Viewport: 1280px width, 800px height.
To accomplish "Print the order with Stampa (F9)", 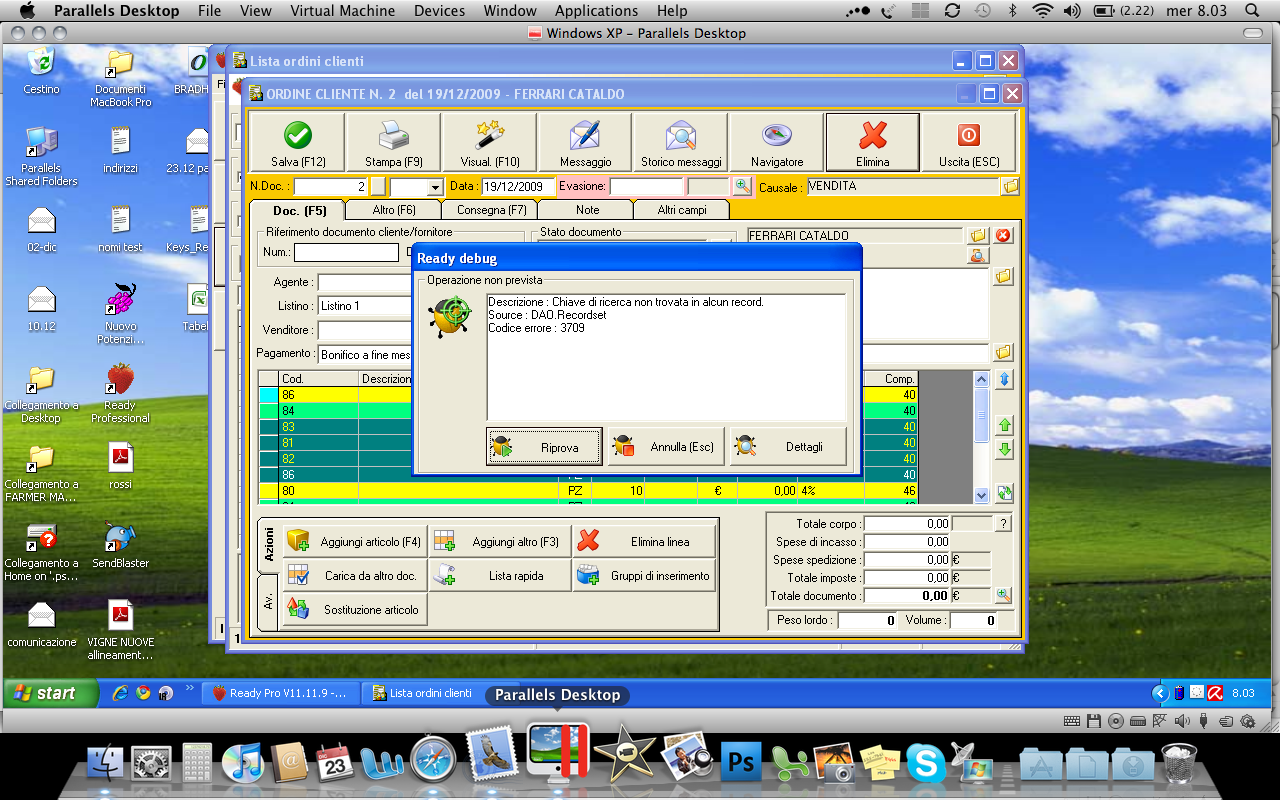I will [x=394, y=142].
